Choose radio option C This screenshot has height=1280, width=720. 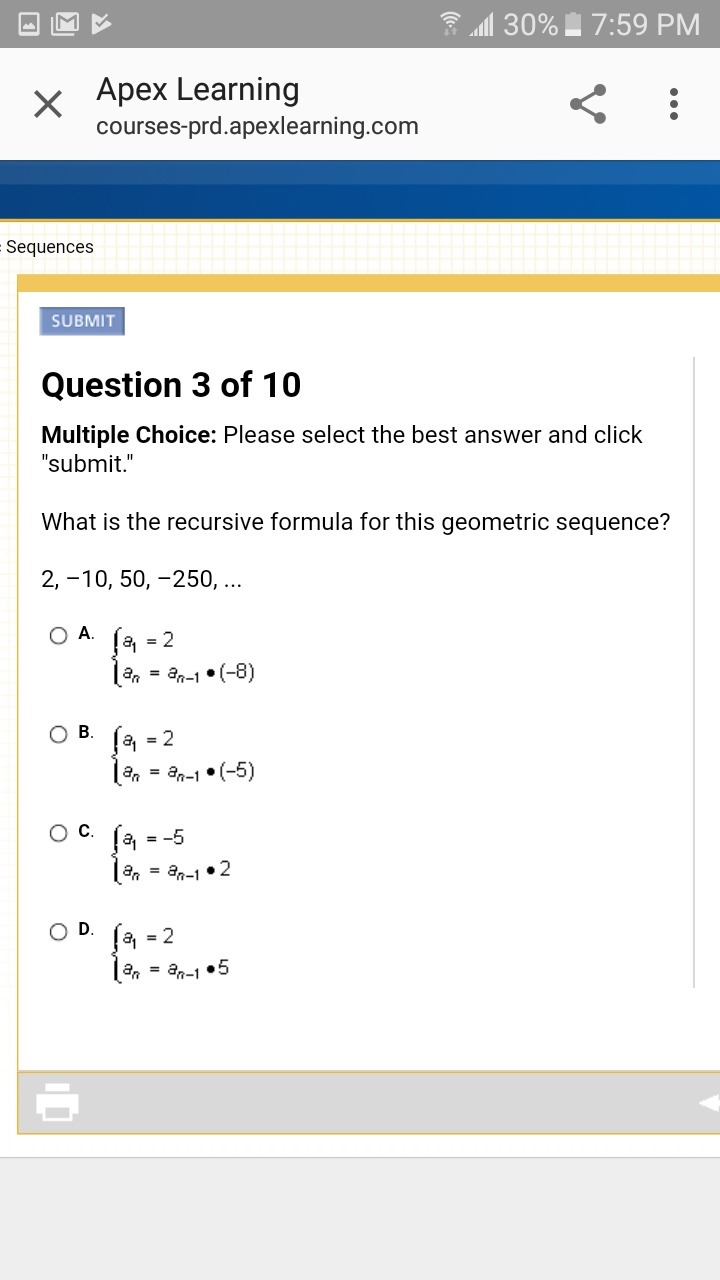coord(59,832)
